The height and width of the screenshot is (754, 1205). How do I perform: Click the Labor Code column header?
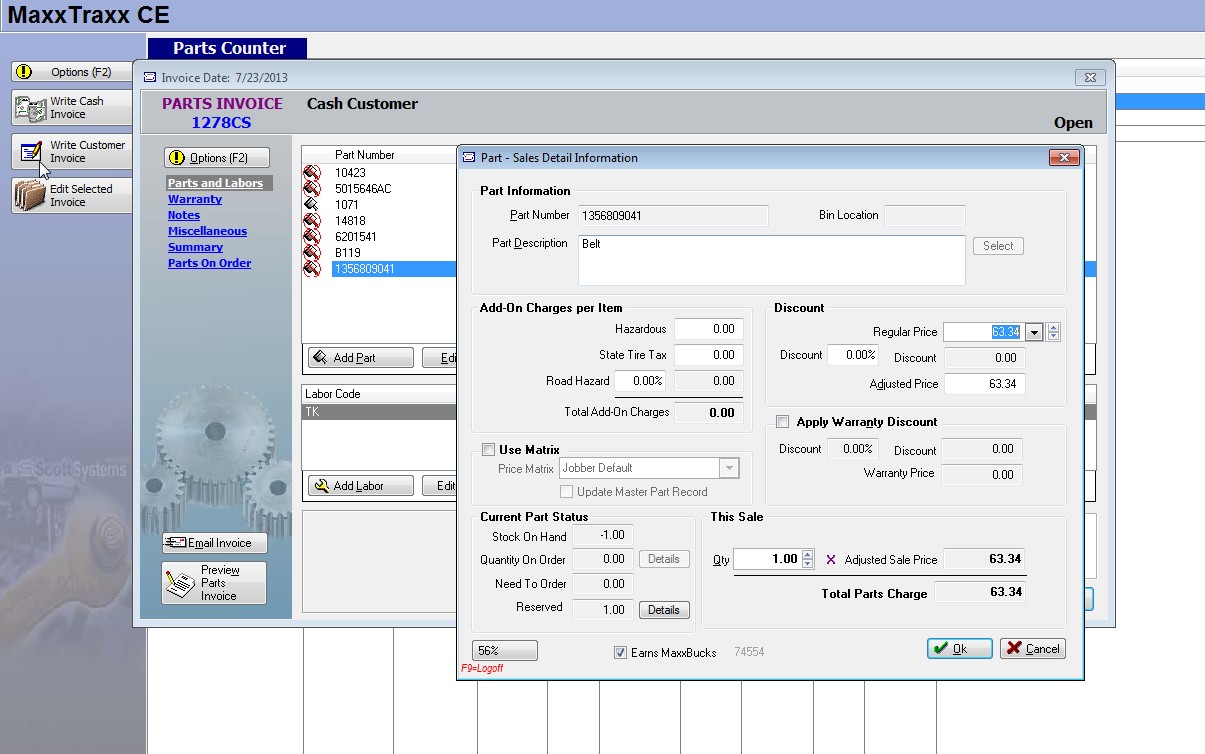pos(380,394)
